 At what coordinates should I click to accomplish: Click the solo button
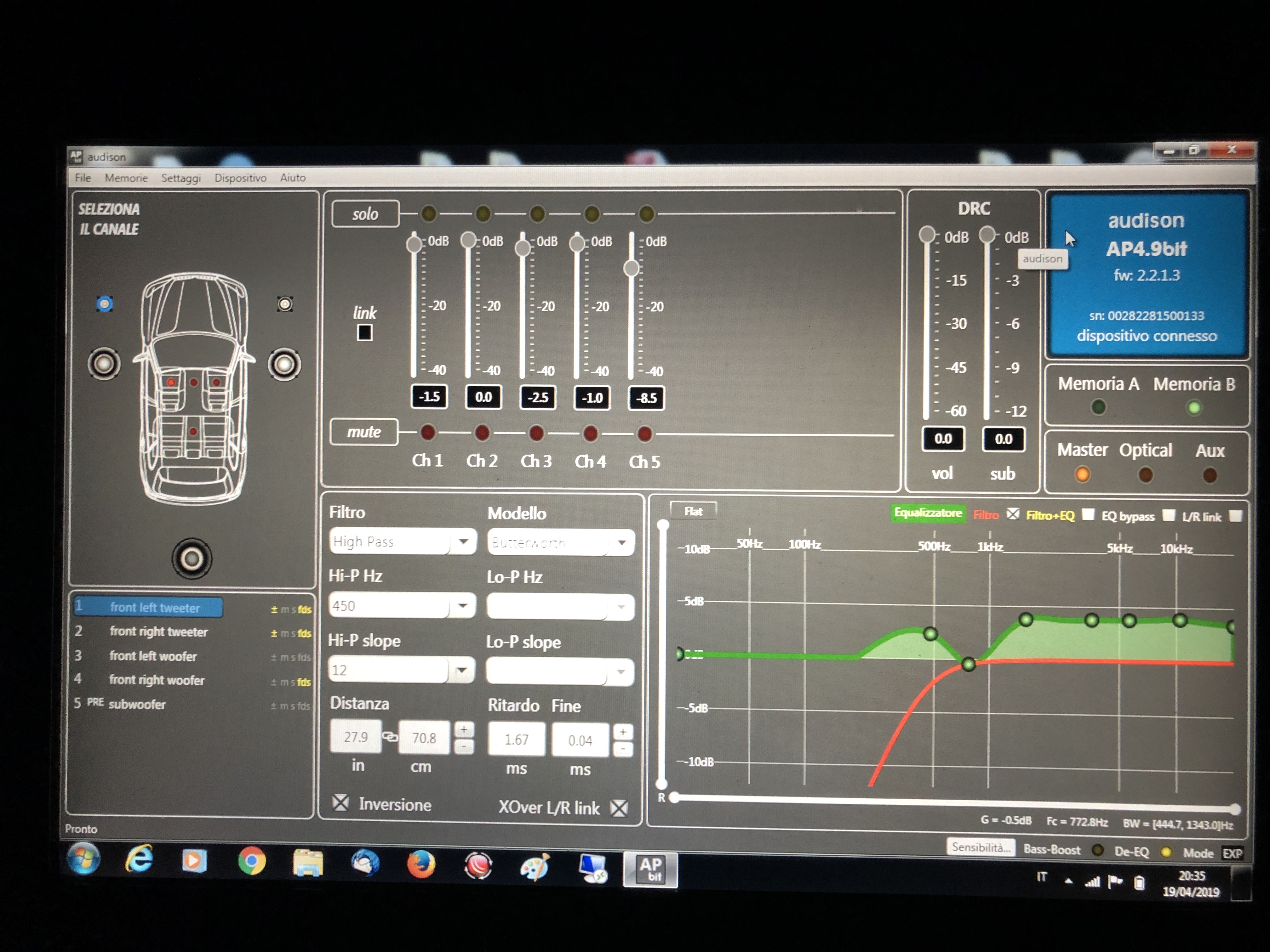[x=365, y=213]
